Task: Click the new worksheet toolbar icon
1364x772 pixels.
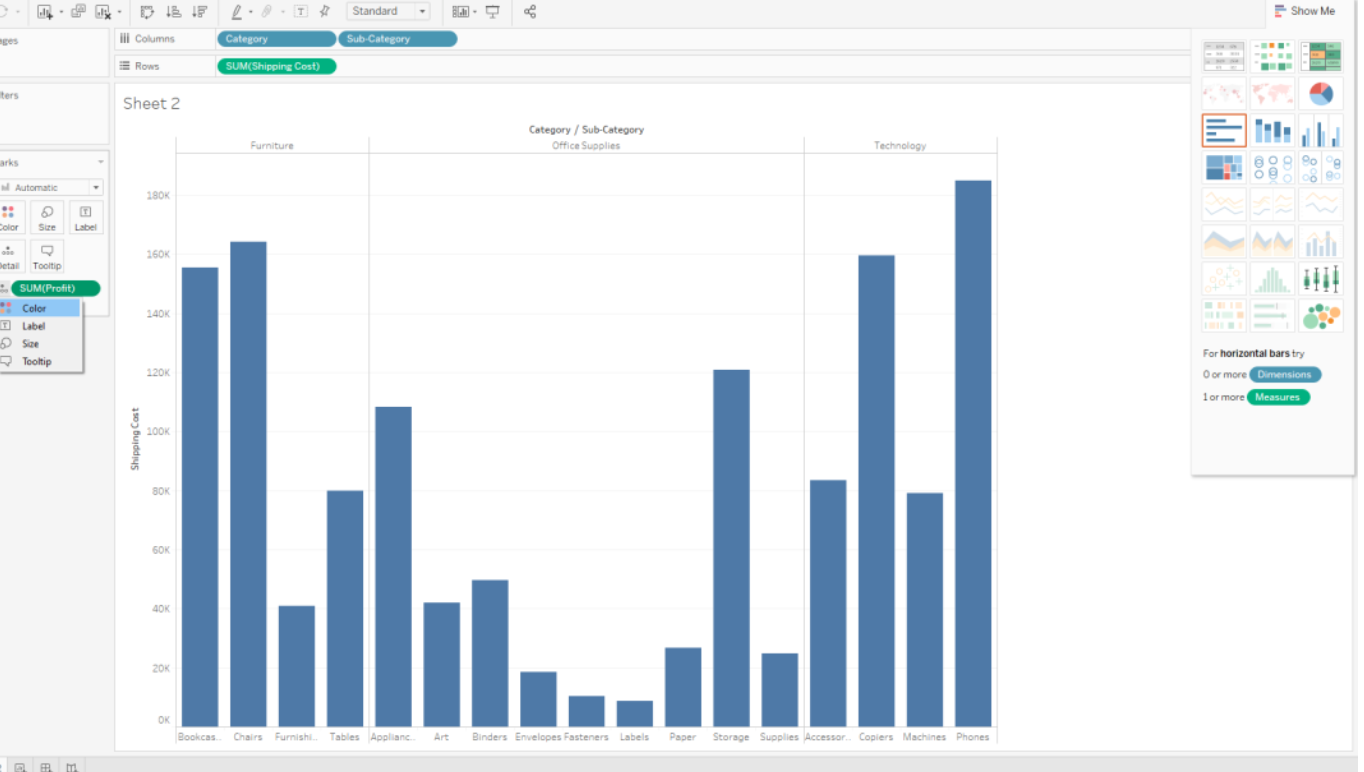Action: (x=45, y=12)
